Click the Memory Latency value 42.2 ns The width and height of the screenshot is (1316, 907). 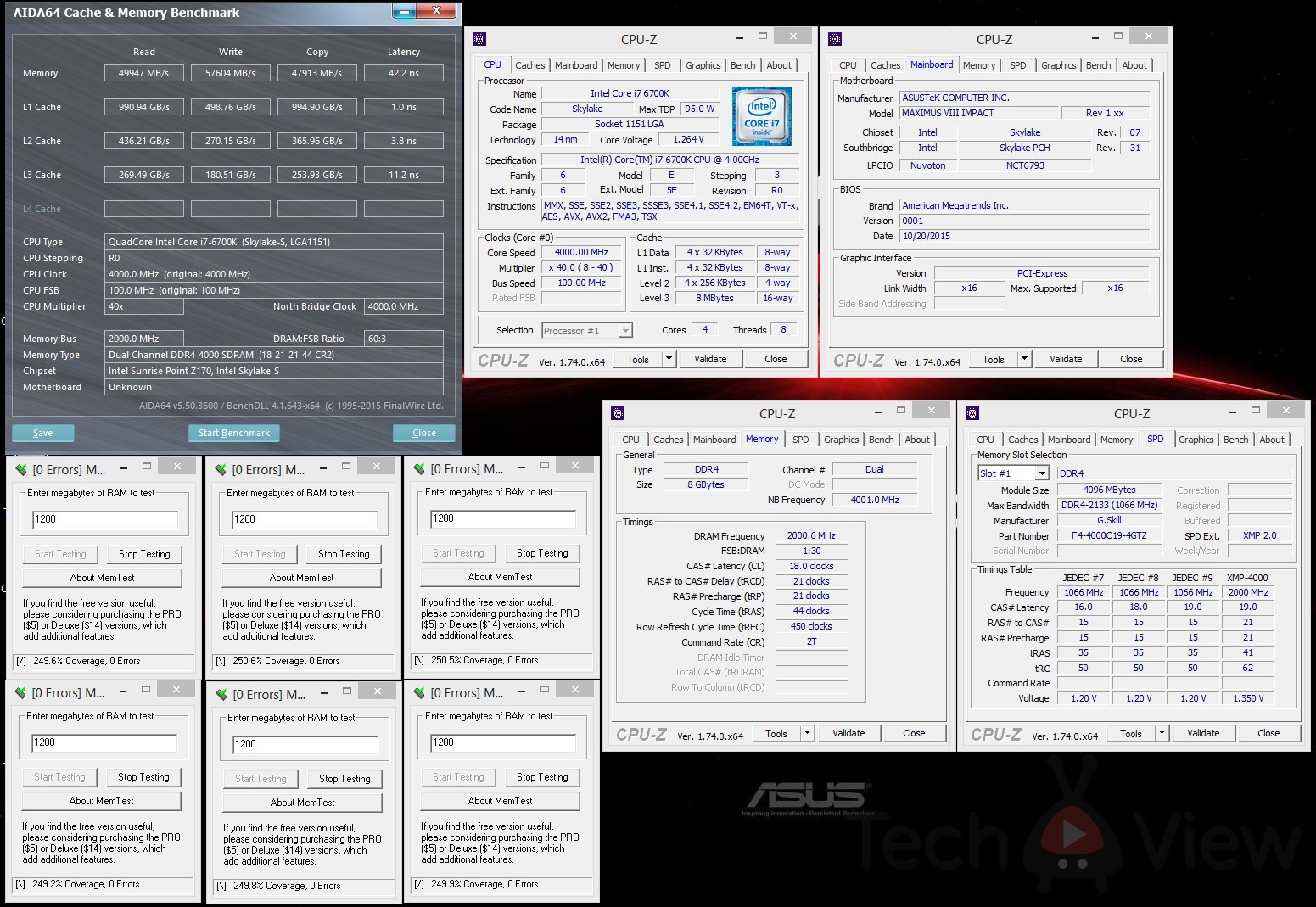(x=404, y=74)
